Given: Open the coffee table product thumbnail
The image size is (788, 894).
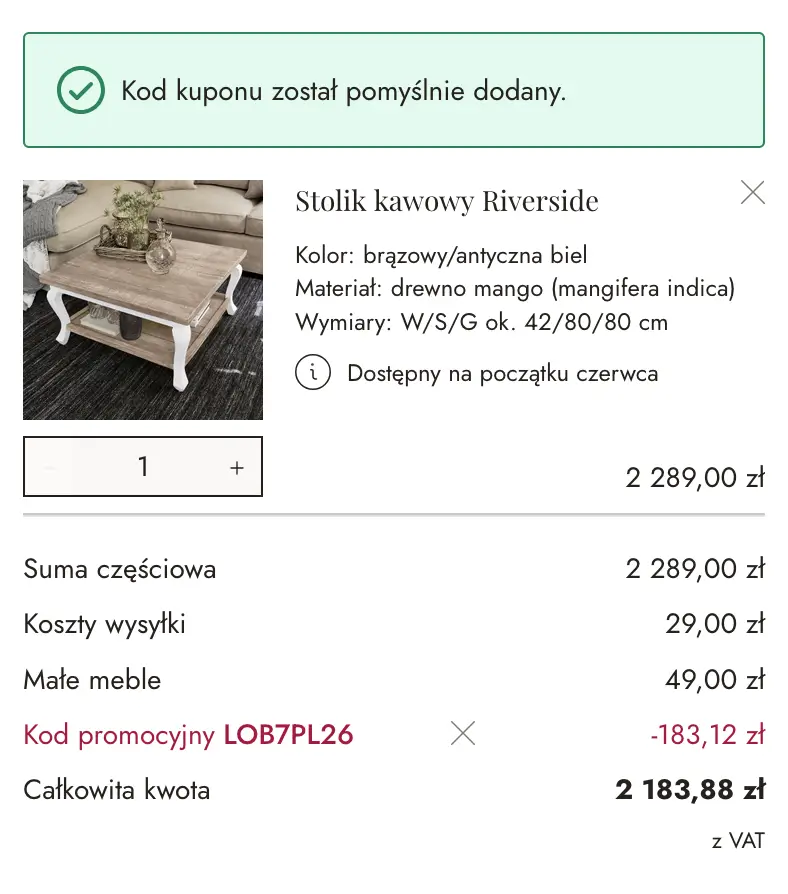Looking at the screenshot, I should coord(143,300).
